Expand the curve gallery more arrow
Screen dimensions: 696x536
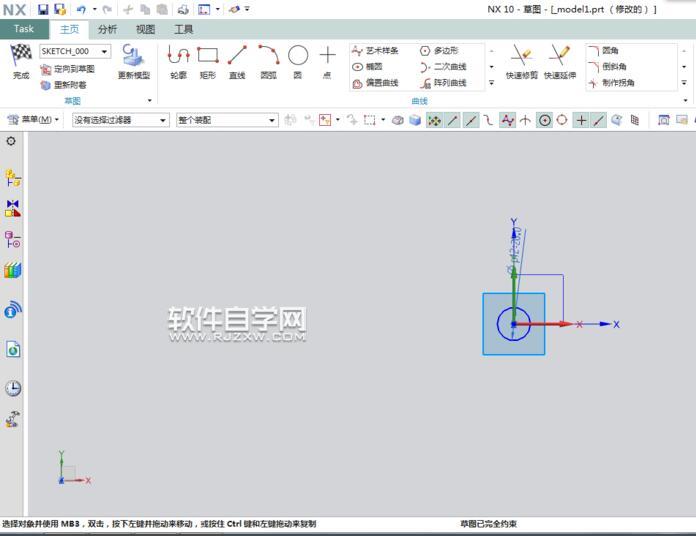(492, 83)
